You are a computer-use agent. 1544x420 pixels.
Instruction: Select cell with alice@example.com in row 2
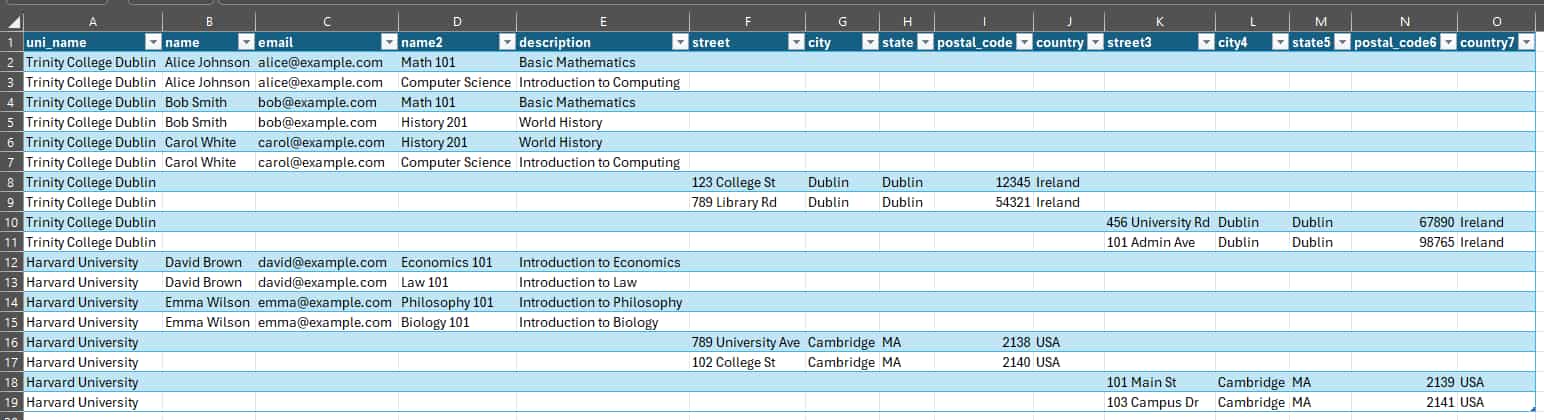(x=326, y=62)
